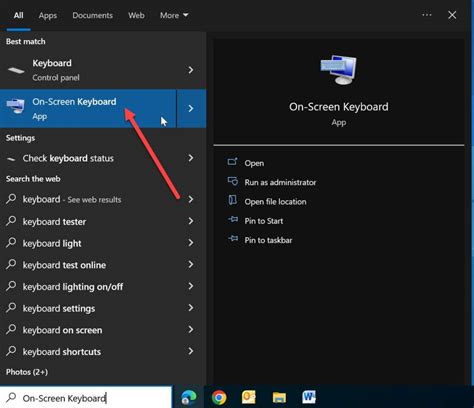
Task: Expand arrow beside keyboard lighting on/off
Action: [191, 286]
